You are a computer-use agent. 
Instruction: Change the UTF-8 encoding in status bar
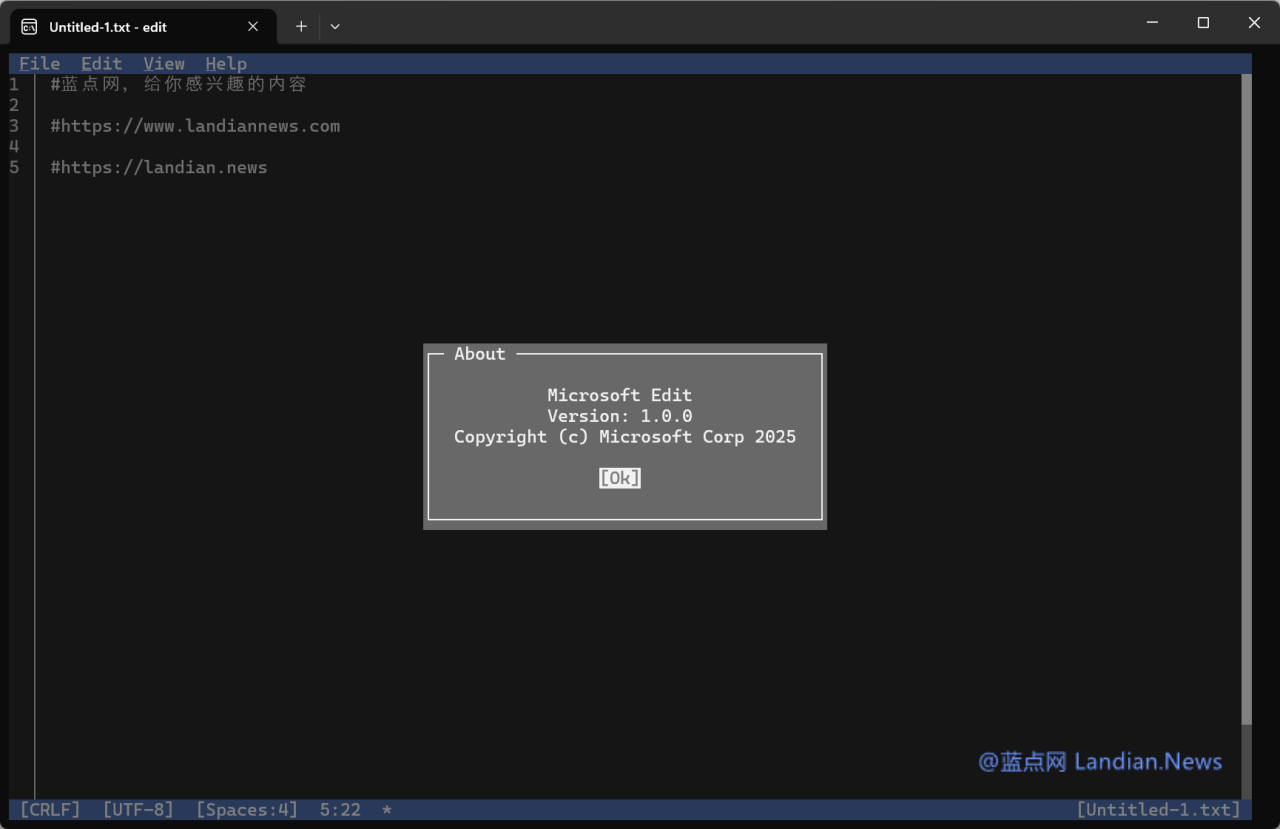[x=138, y=810]
